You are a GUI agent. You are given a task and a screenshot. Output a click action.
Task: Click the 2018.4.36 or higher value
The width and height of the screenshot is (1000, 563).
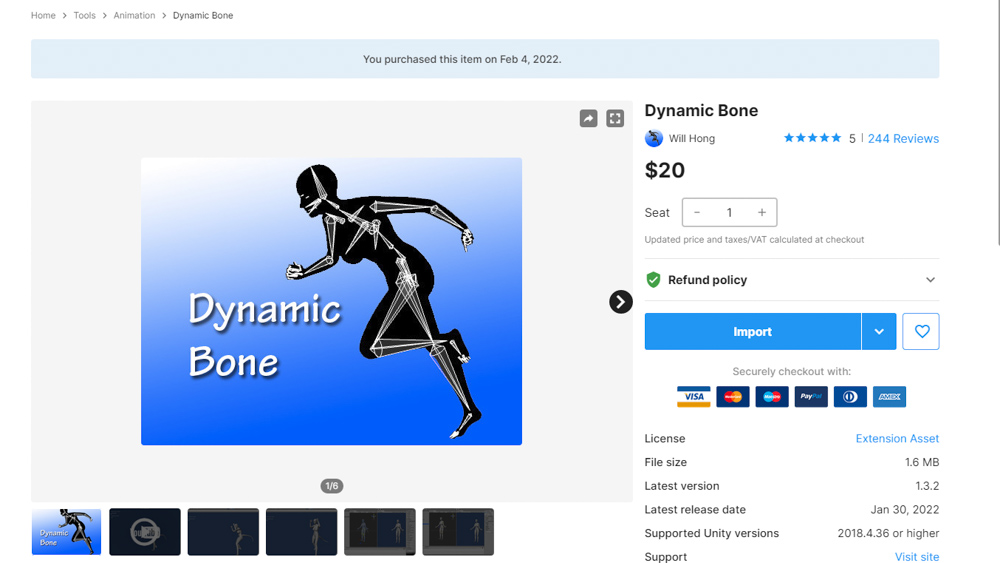(x=888, y=533)
